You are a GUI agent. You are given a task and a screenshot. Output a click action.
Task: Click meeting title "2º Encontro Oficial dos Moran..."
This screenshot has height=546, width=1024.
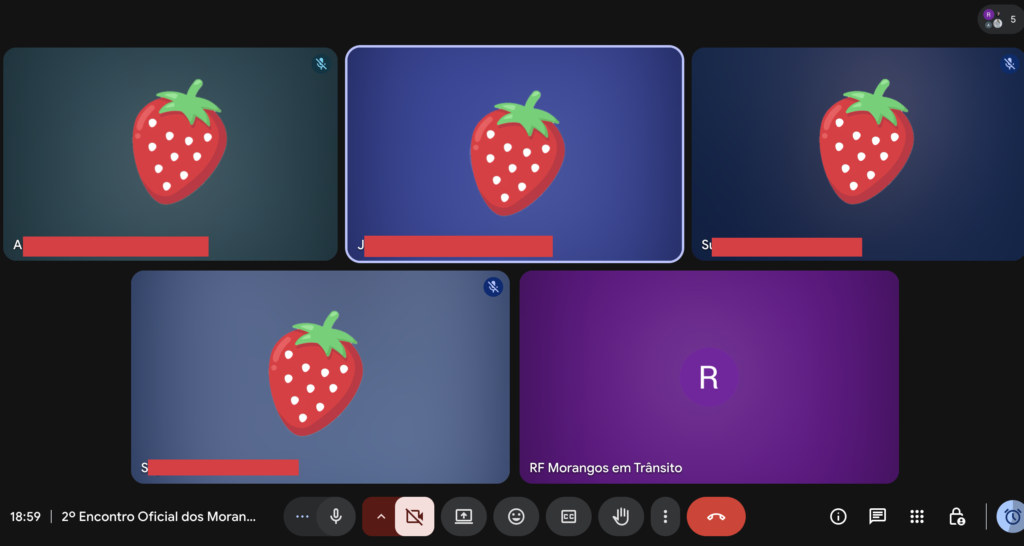click(159, 516)
